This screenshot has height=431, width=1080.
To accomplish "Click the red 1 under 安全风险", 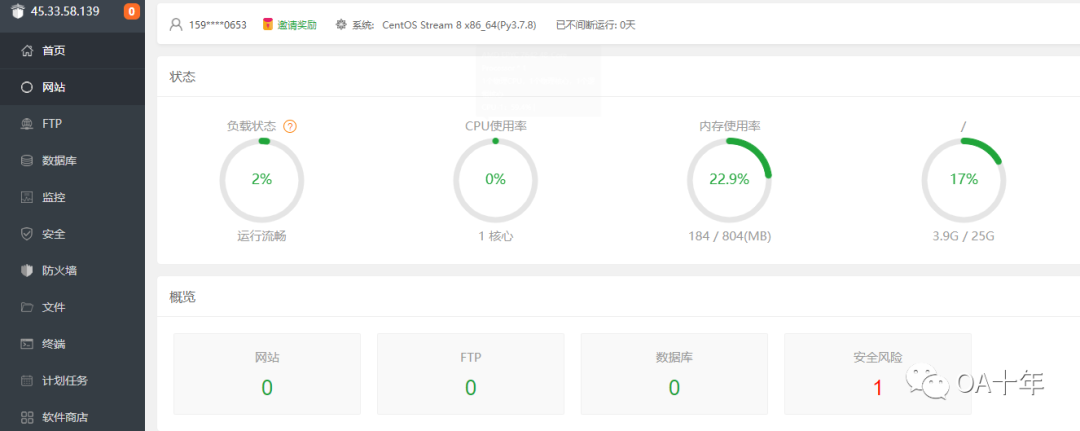I will pos(878,388).
